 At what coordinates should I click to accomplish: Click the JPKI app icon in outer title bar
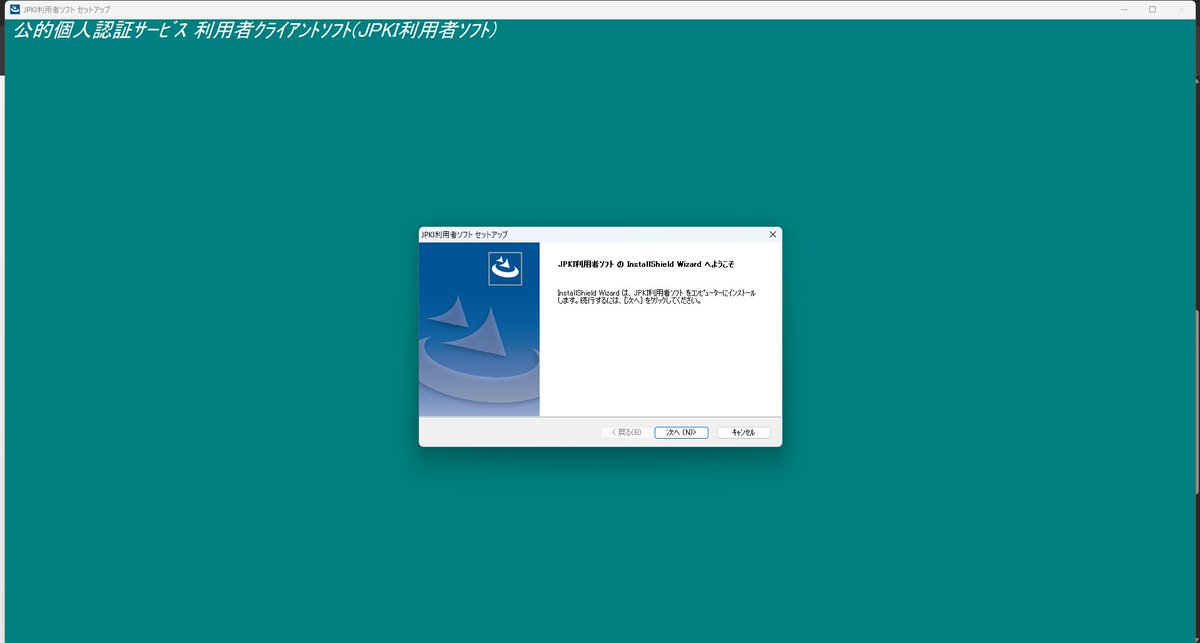click(x=14, y=9)
